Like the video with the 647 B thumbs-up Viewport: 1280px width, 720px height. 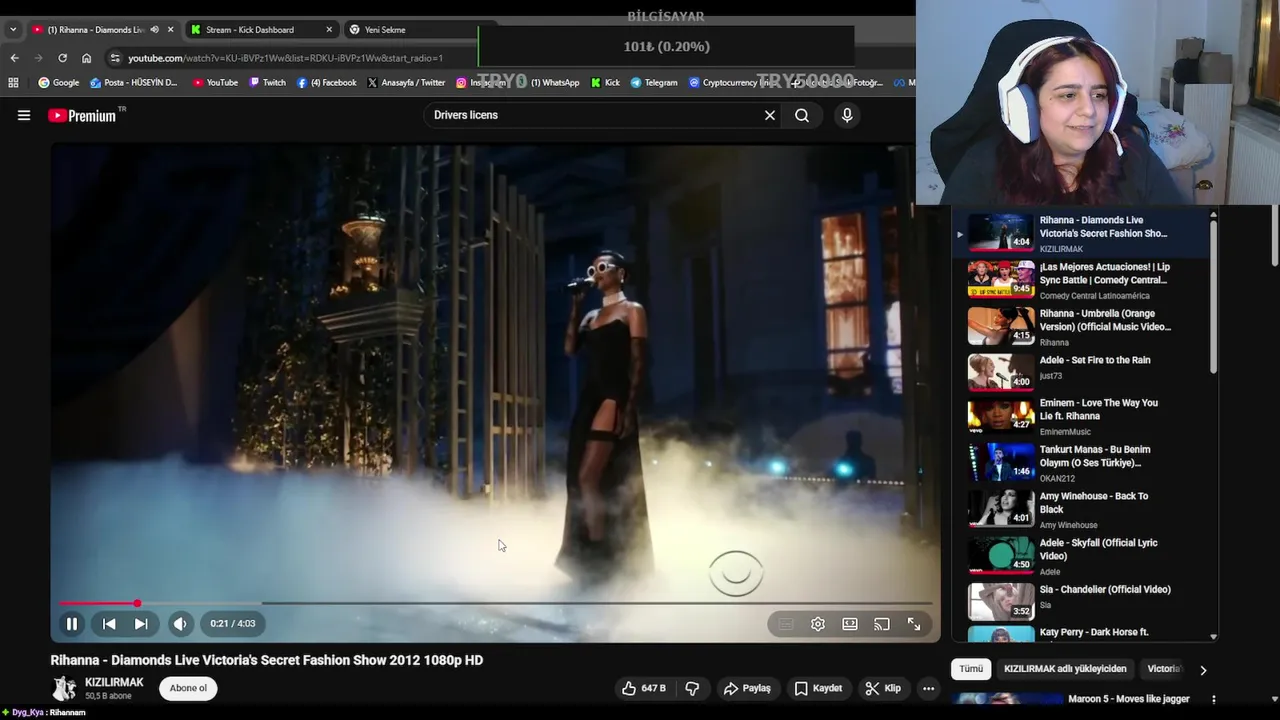pos(644,688)
